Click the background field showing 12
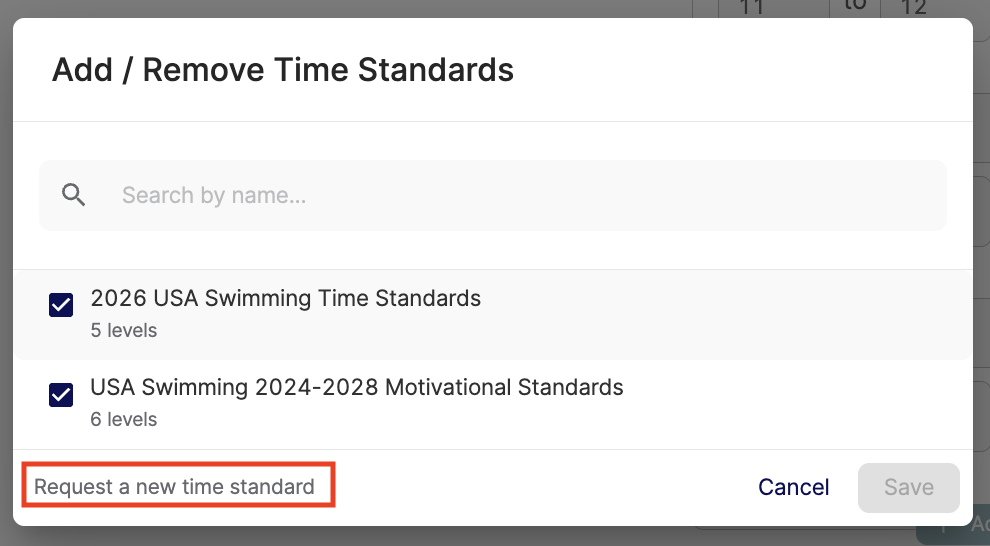The width and height of the screenshot is (990, 546). [x=914, y=9]
